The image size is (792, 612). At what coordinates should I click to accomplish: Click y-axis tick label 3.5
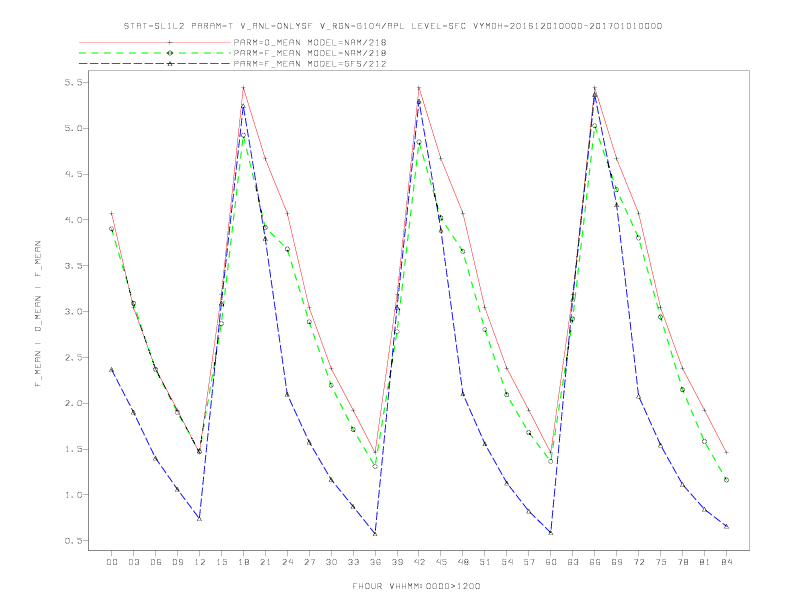(x=76, y=266)
